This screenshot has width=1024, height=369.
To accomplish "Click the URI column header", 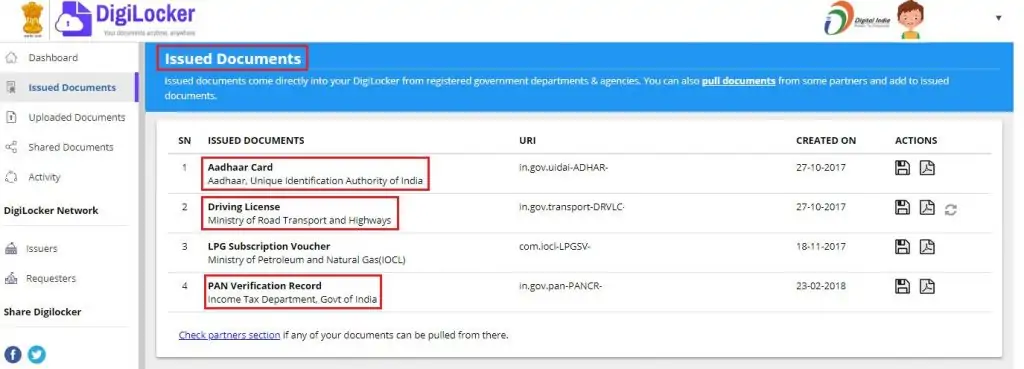I will coord(527,140).
